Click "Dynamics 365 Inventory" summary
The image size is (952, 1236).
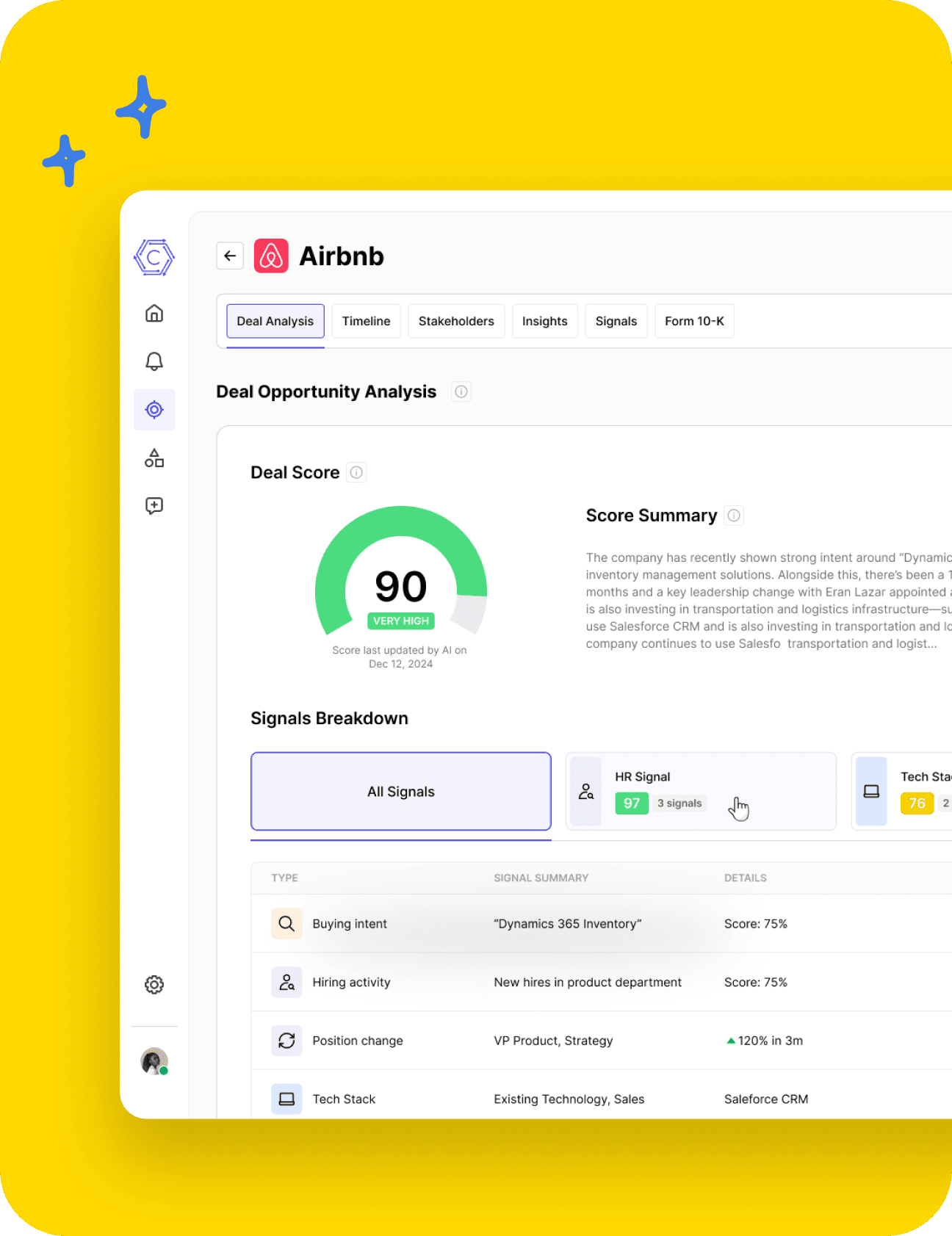[568, 924]
